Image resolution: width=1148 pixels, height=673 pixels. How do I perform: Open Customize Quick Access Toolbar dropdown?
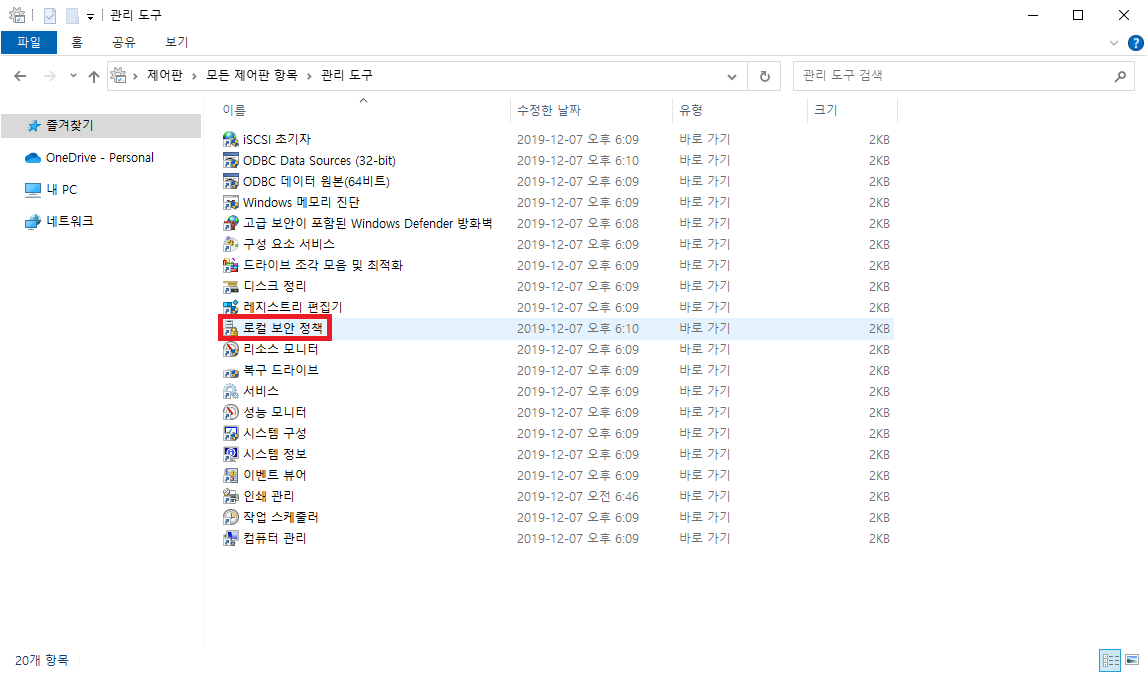coord(90,16)
